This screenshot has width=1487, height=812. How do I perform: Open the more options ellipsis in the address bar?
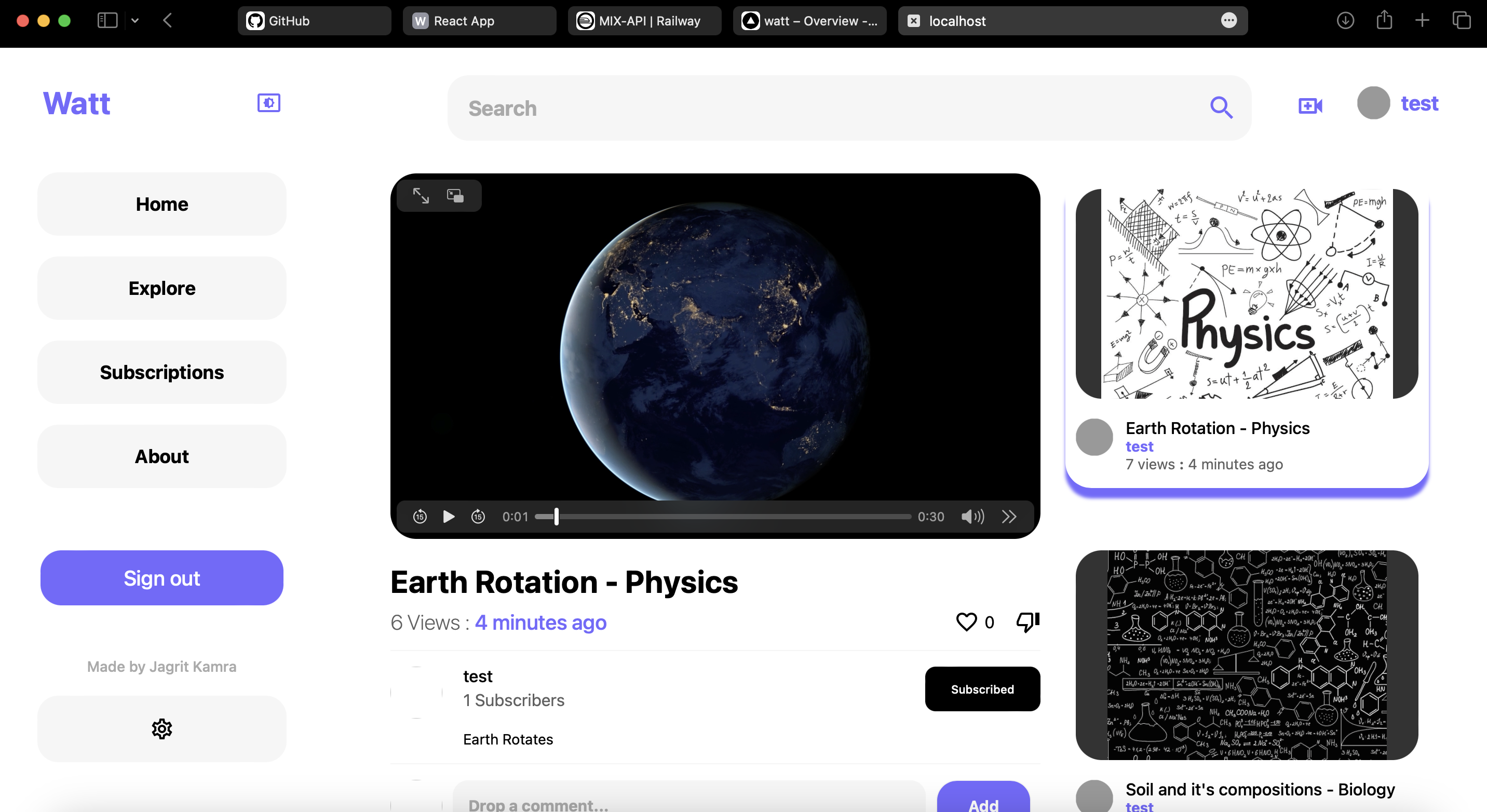click(1229, 20)
